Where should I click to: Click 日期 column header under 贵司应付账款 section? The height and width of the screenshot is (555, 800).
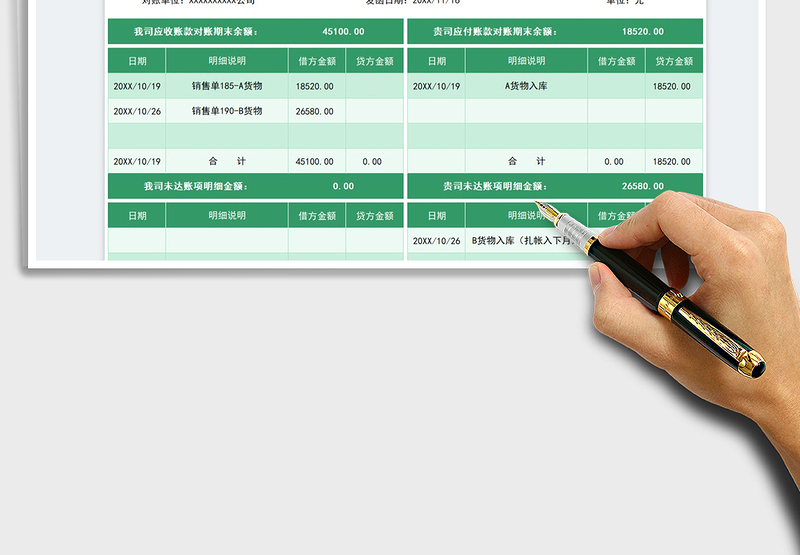tap(437, 61)
